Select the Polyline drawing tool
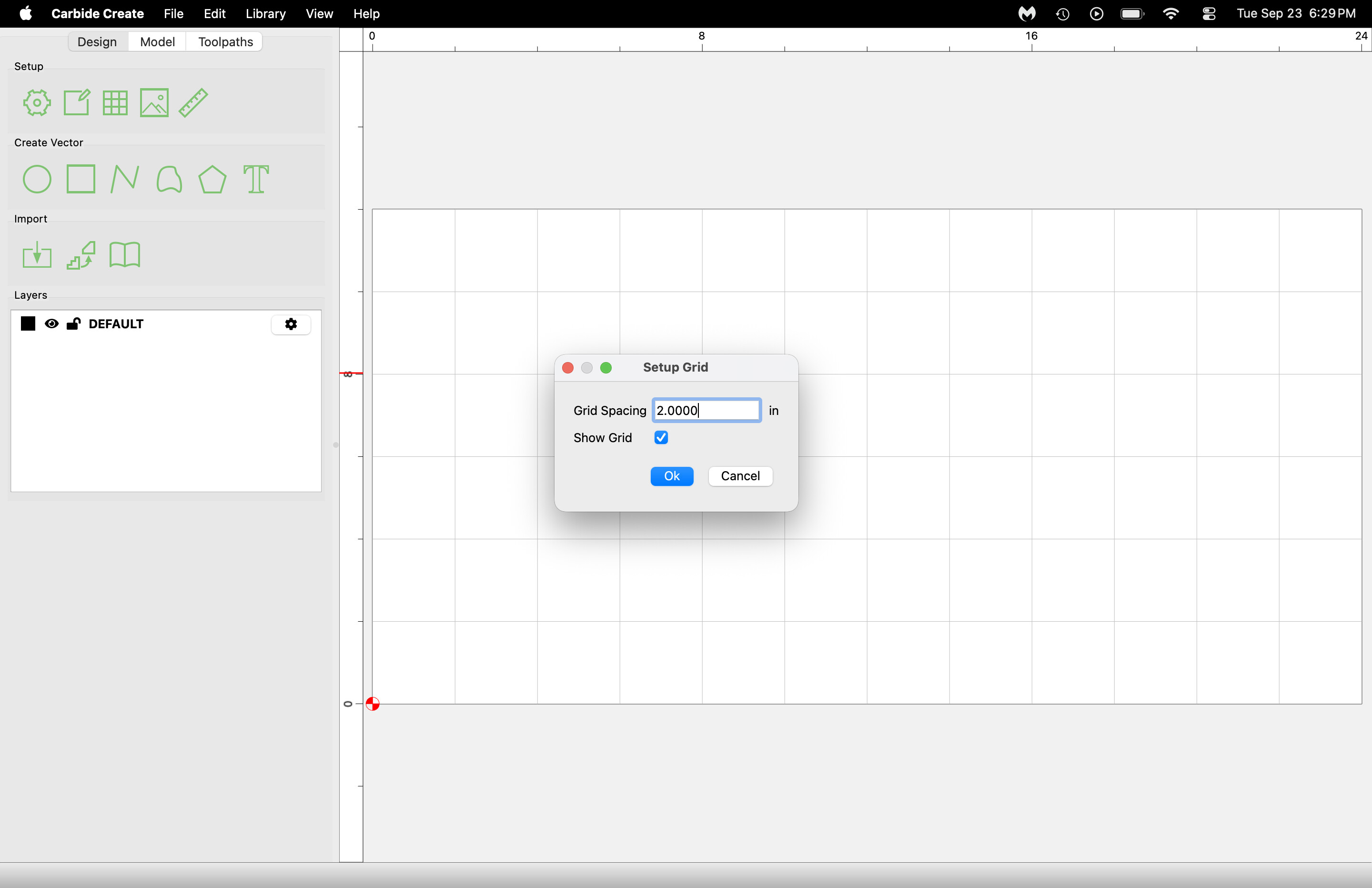Screen dimensions: 1372x888 [124, 179]
